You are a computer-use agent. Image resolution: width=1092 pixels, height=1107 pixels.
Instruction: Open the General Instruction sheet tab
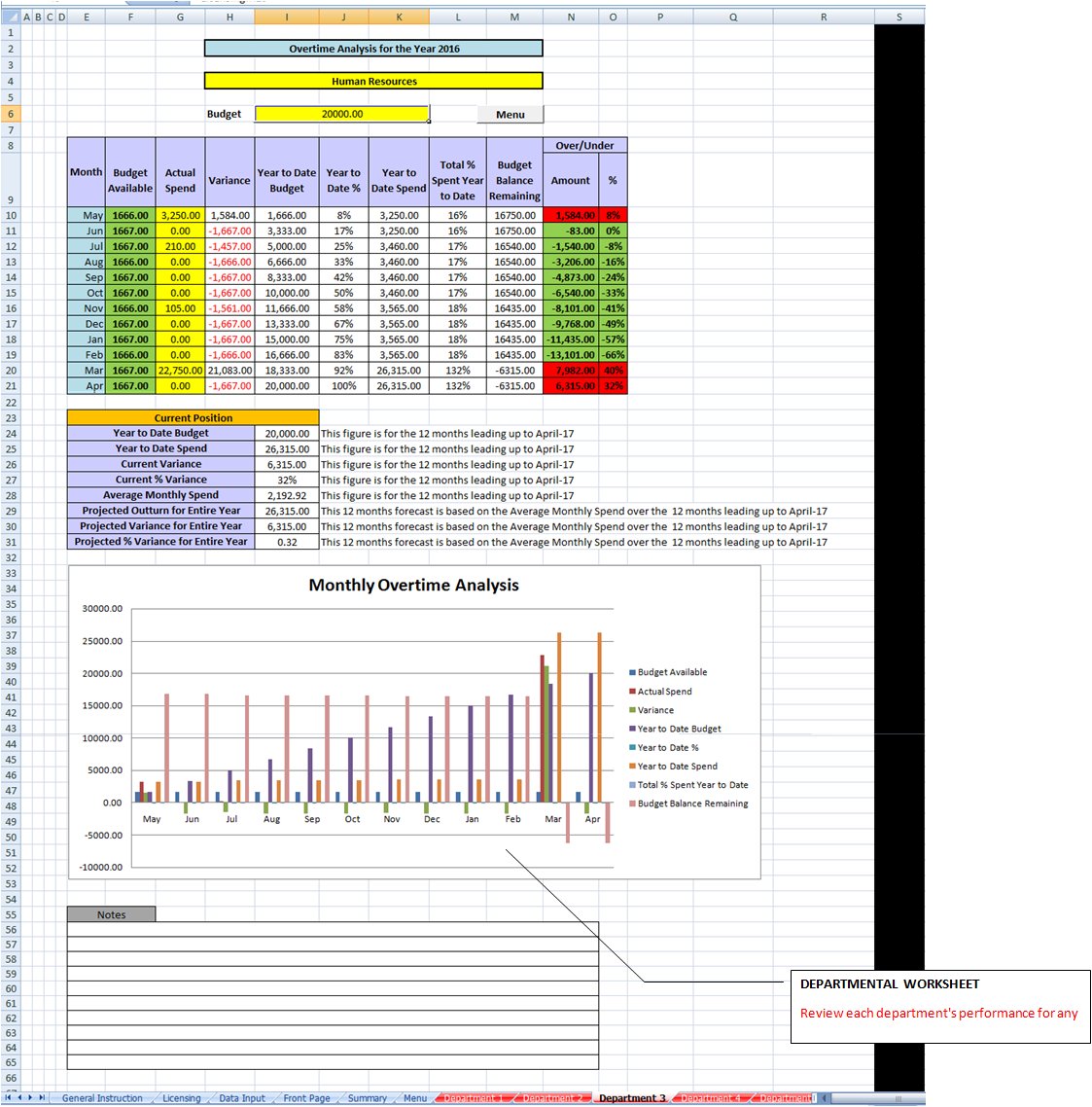coord(102,1098)
